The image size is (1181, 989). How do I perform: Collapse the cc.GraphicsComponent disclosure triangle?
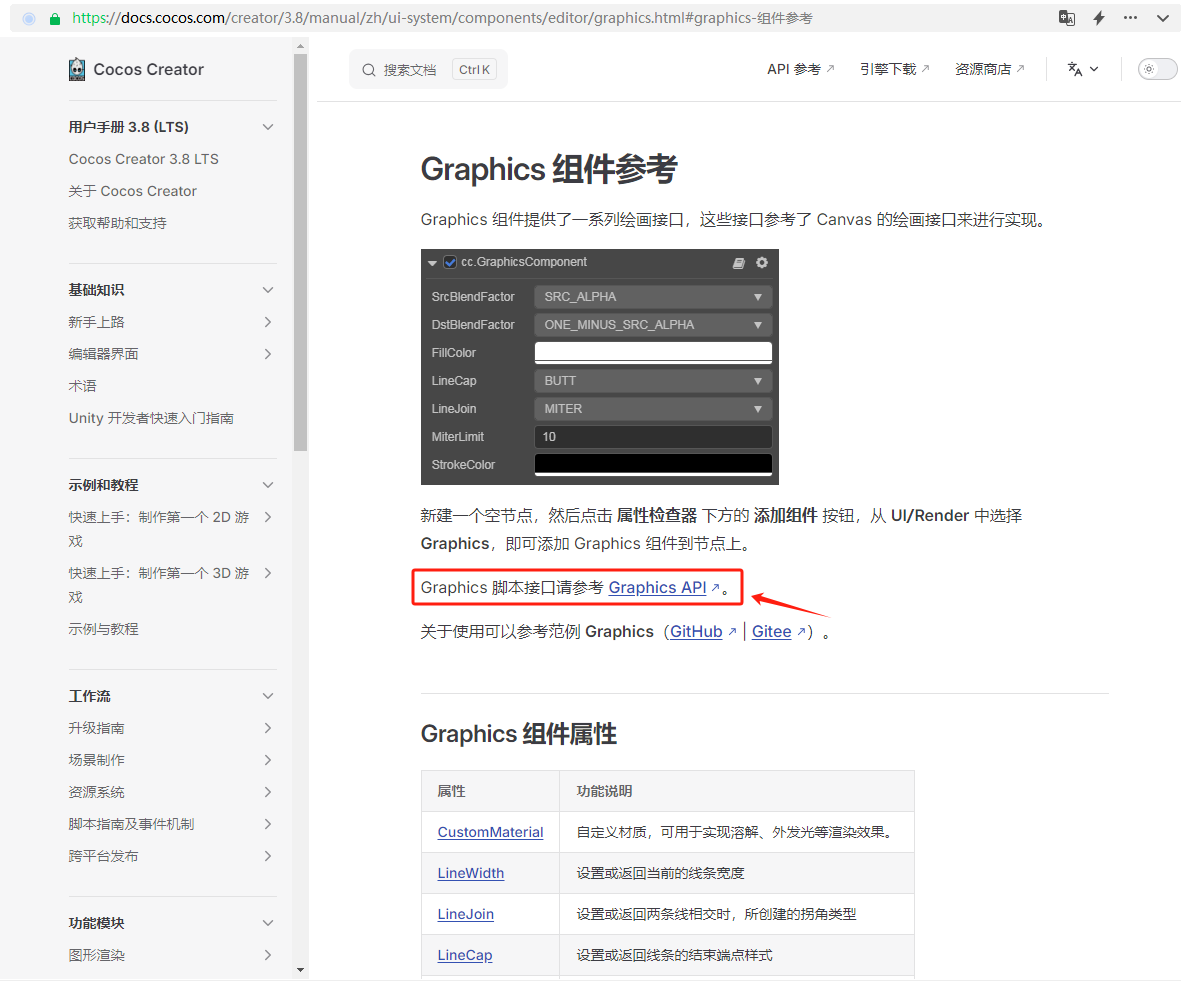tap(432, 263)
